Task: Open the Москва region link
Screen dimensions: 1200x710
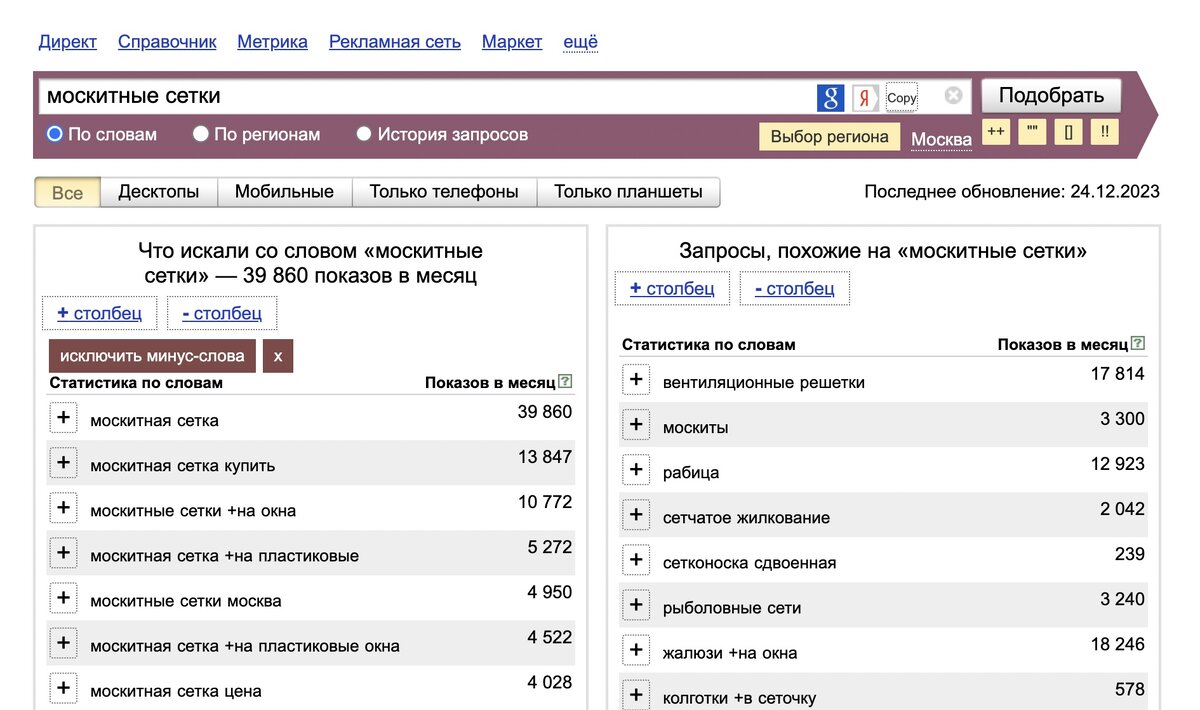Action: tap(941, 139)
